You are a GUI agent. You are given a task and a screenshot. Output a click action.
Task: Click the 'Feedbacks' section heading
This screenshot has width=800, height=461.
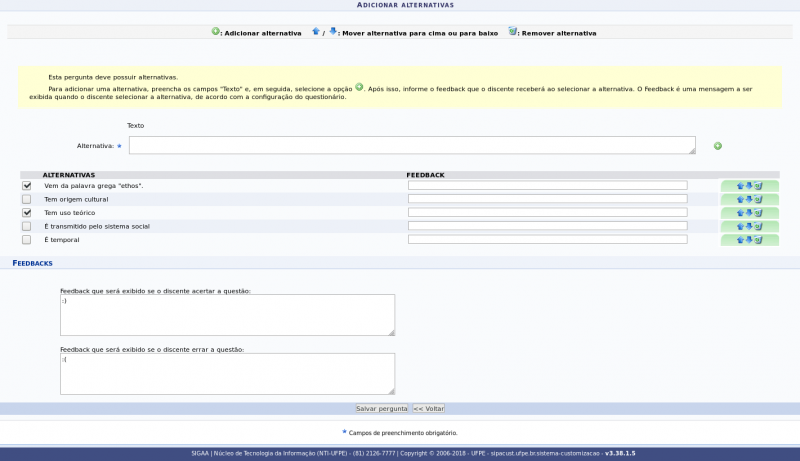click(33, 263)
